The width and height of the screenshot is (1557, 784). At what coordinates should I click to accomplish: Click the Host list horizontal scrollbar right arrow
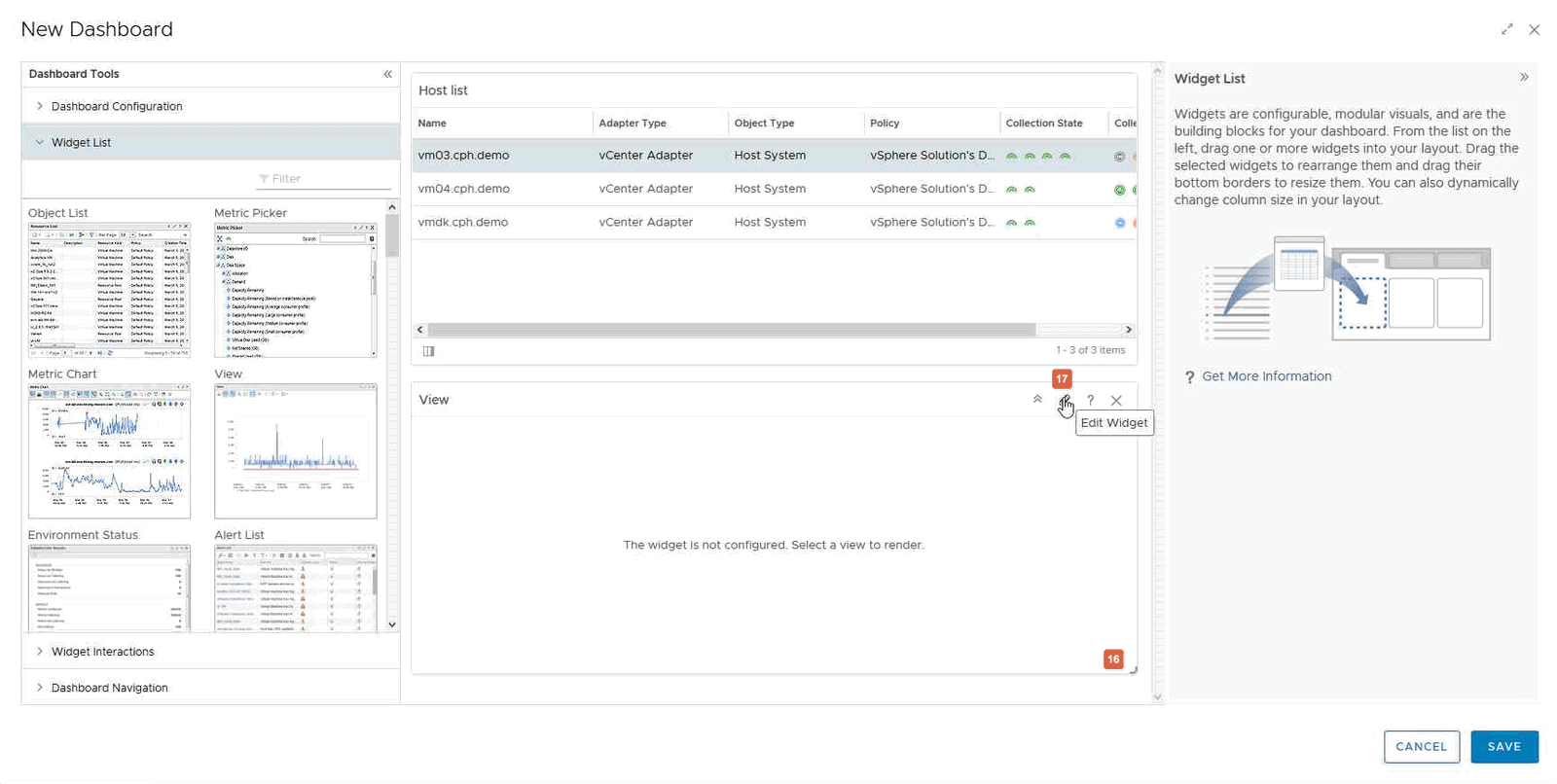click(x=1129, y=330)
